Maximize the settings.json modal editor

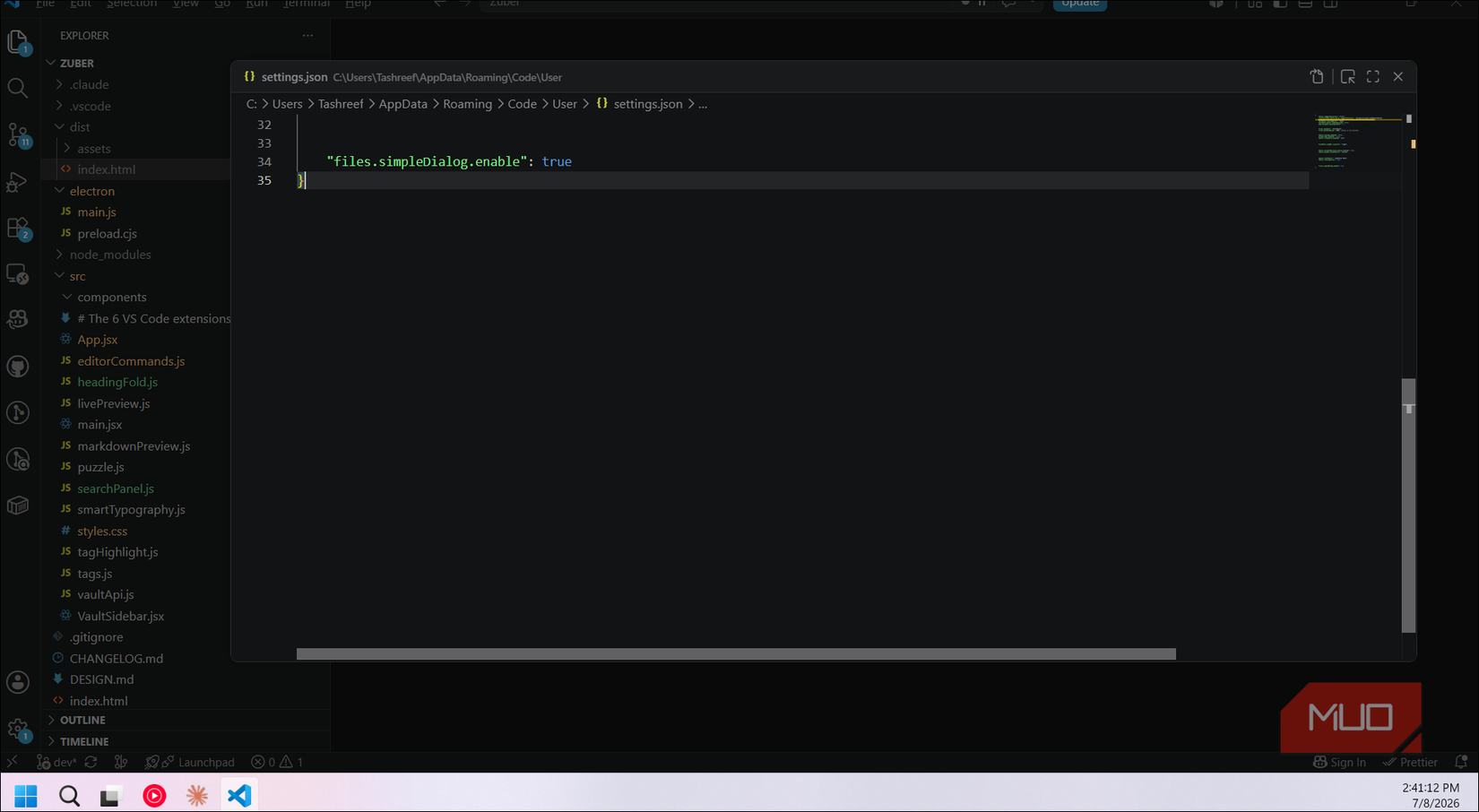(1373, 77)
